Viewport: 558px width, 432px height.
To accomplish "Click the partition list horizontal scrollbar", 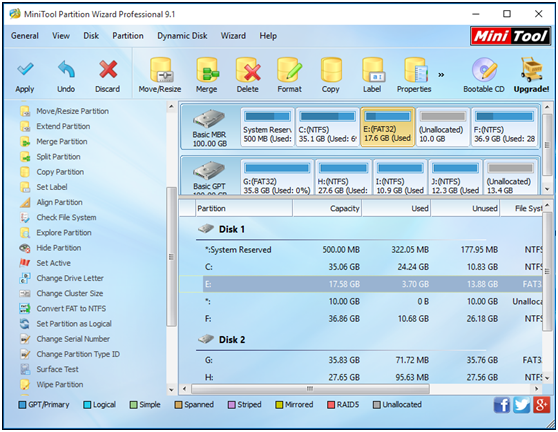I will coord(310,389).
